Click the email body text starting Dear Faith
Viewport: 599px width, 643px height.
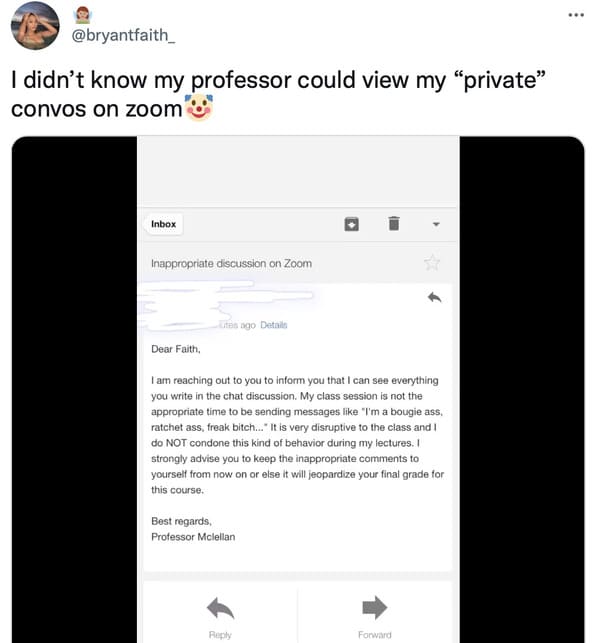(x=297, y=443)
